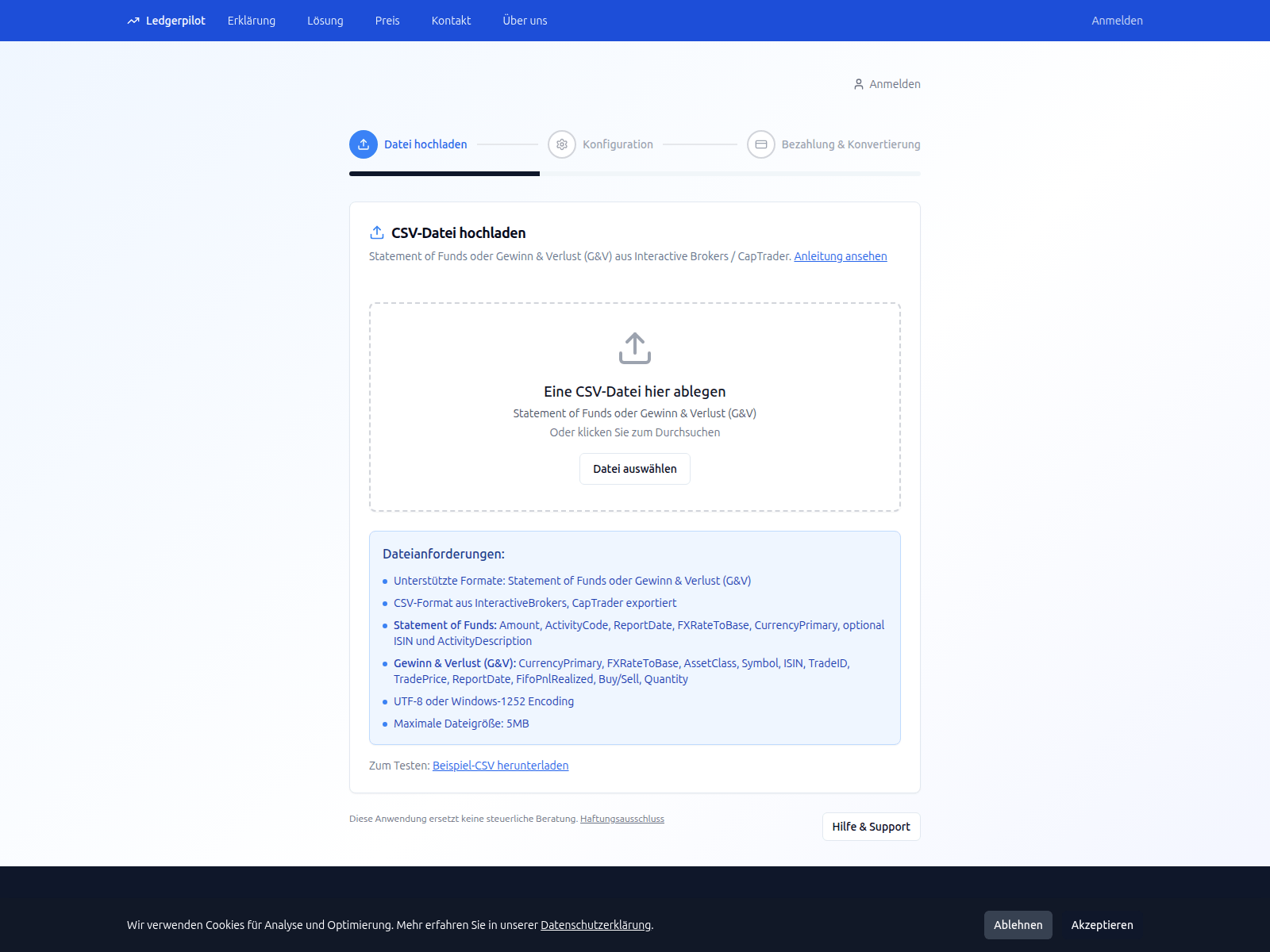Open the Konfiguration gear icon
Viewport: 1270px width, 952px height.
[x=562, y=144]
